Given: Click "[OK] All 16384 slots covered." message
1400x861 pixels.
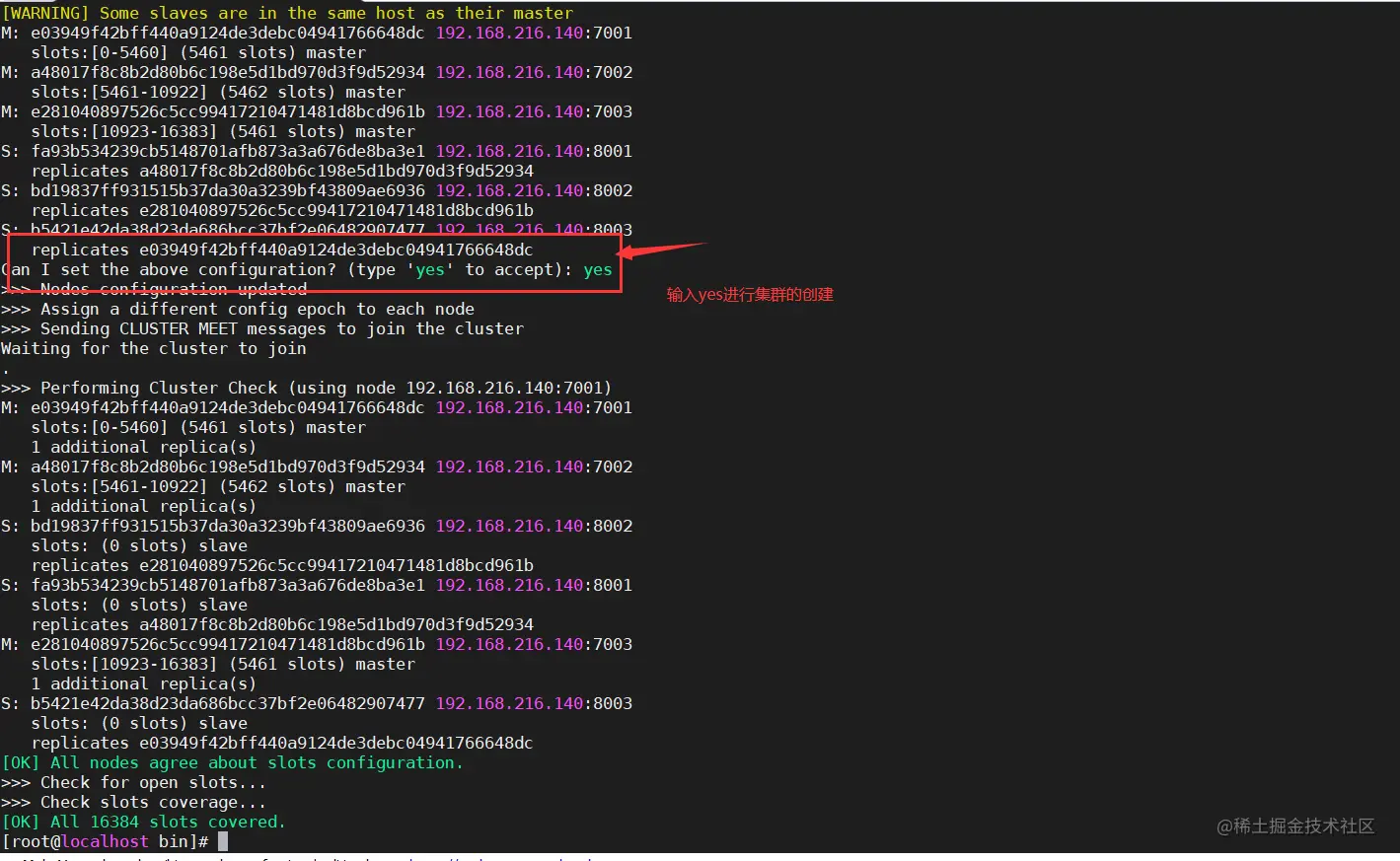Looking at the screenshot, I should [x=144, y=822].
